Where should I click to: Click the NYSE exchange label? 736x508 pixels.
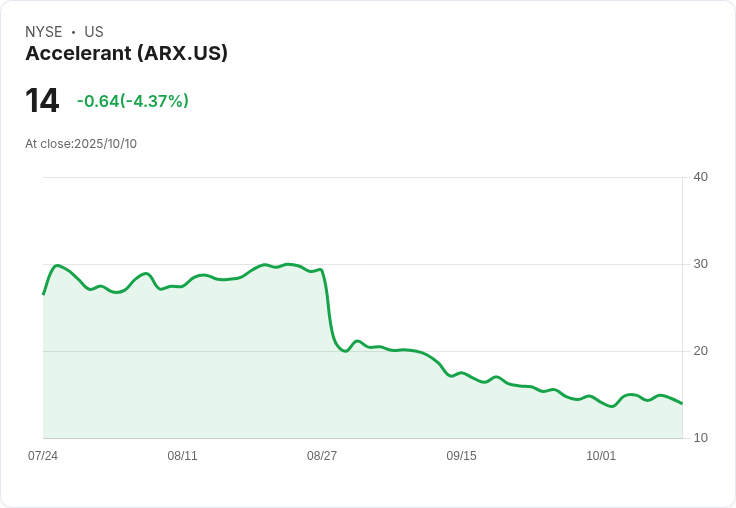(x=44, y=32)
